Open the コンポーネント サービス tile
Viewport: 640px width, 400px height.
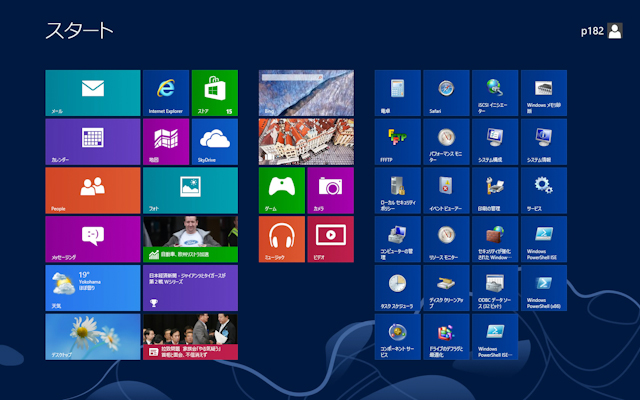coord(398,337)
